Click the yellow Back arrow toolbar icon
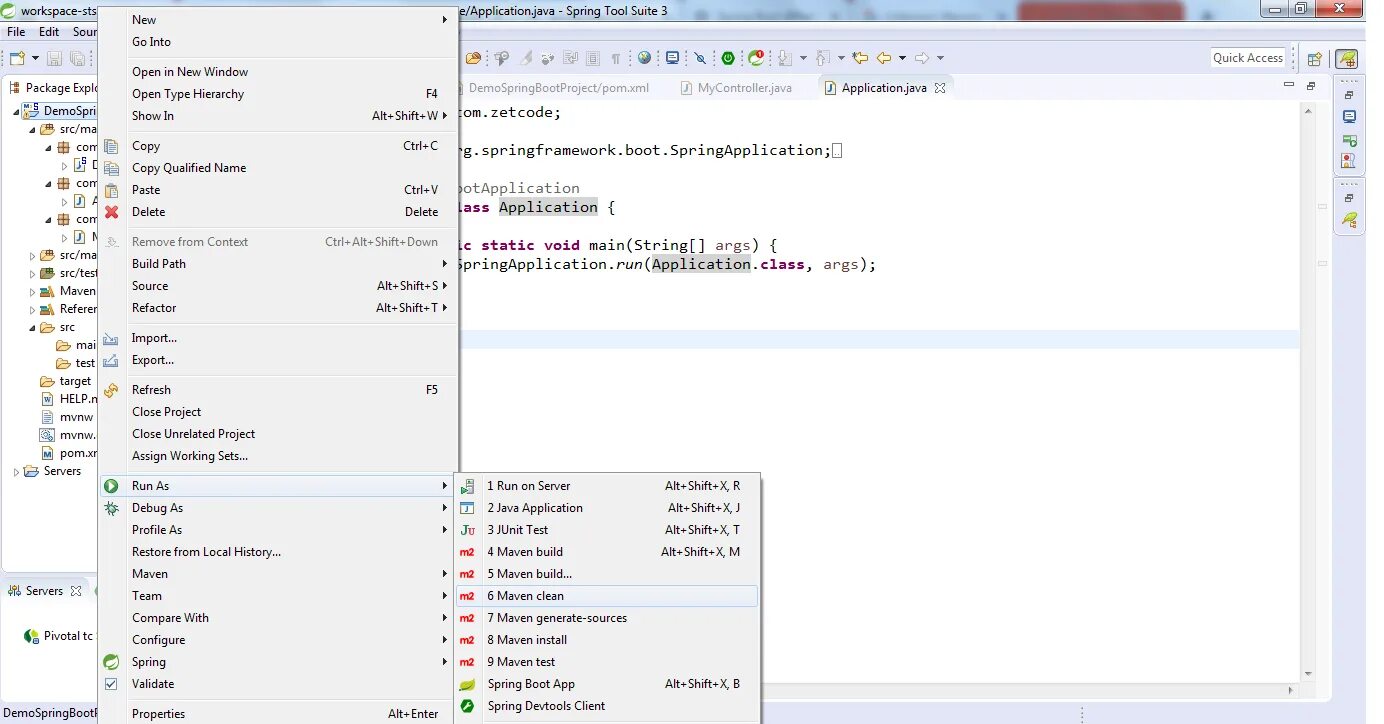1384x724 pixels. [x=884, y=58]
